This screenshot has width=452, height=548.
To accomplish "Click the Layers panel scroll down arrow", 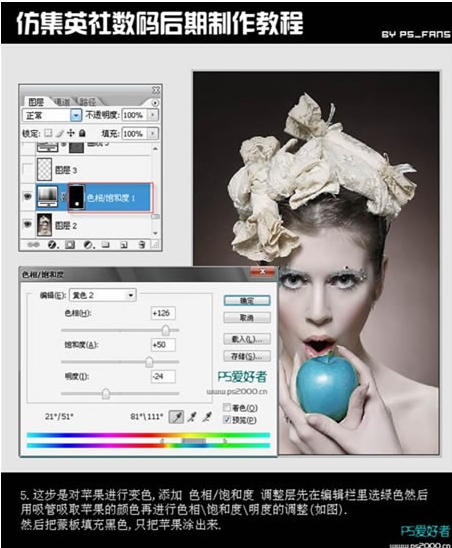I will point(155,233).
